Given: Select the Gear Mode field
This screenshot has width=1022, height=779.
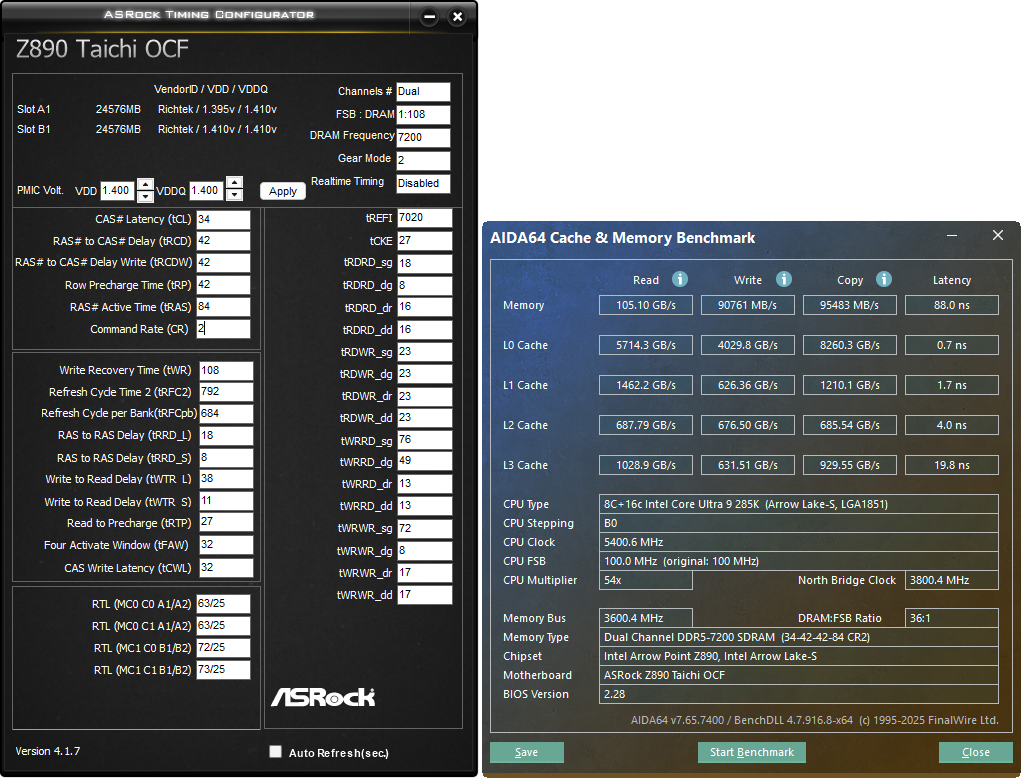Looking at the screenshot, I should click(423, 160).
